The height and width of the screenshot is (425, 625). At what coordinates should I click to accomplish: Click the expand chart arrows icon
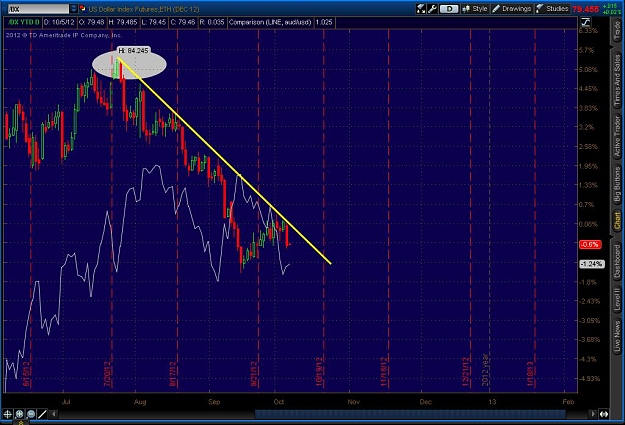421,9
